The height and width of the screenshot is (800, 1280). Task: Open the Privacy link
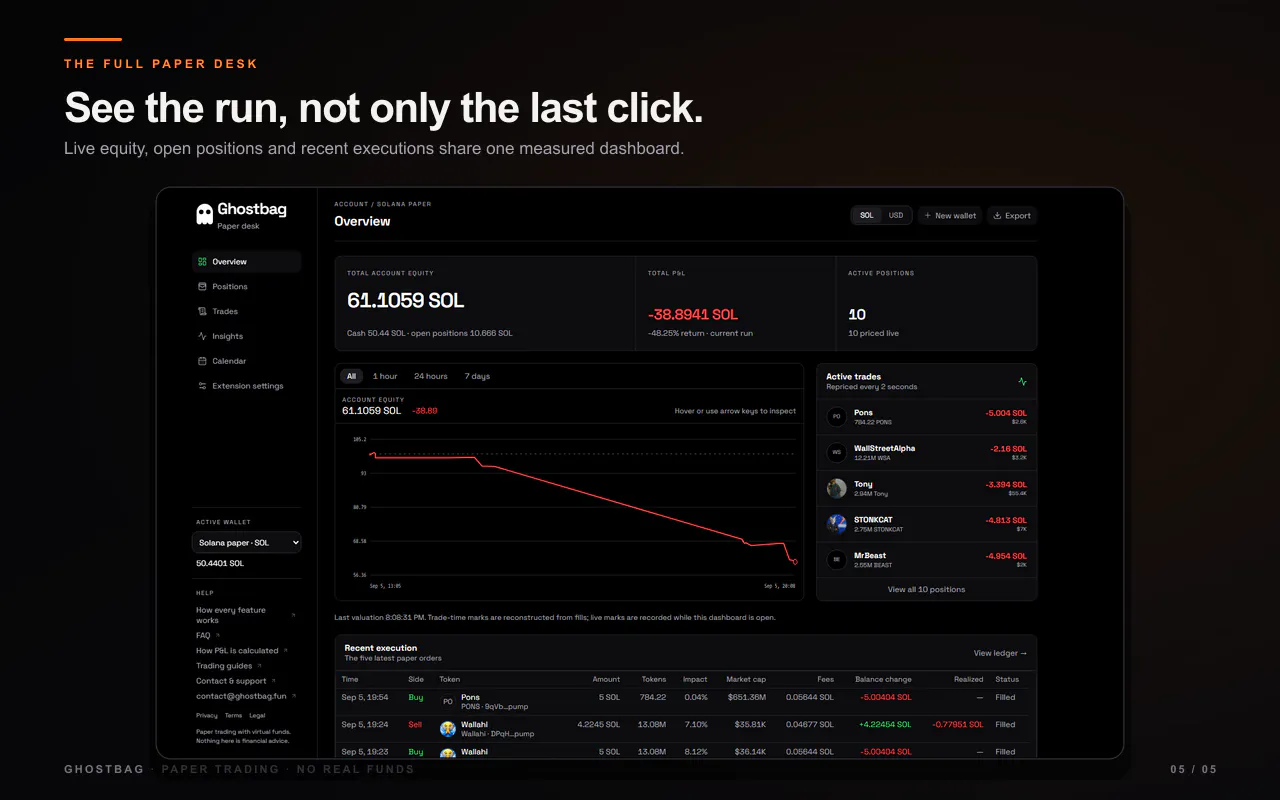click(207, 716)
